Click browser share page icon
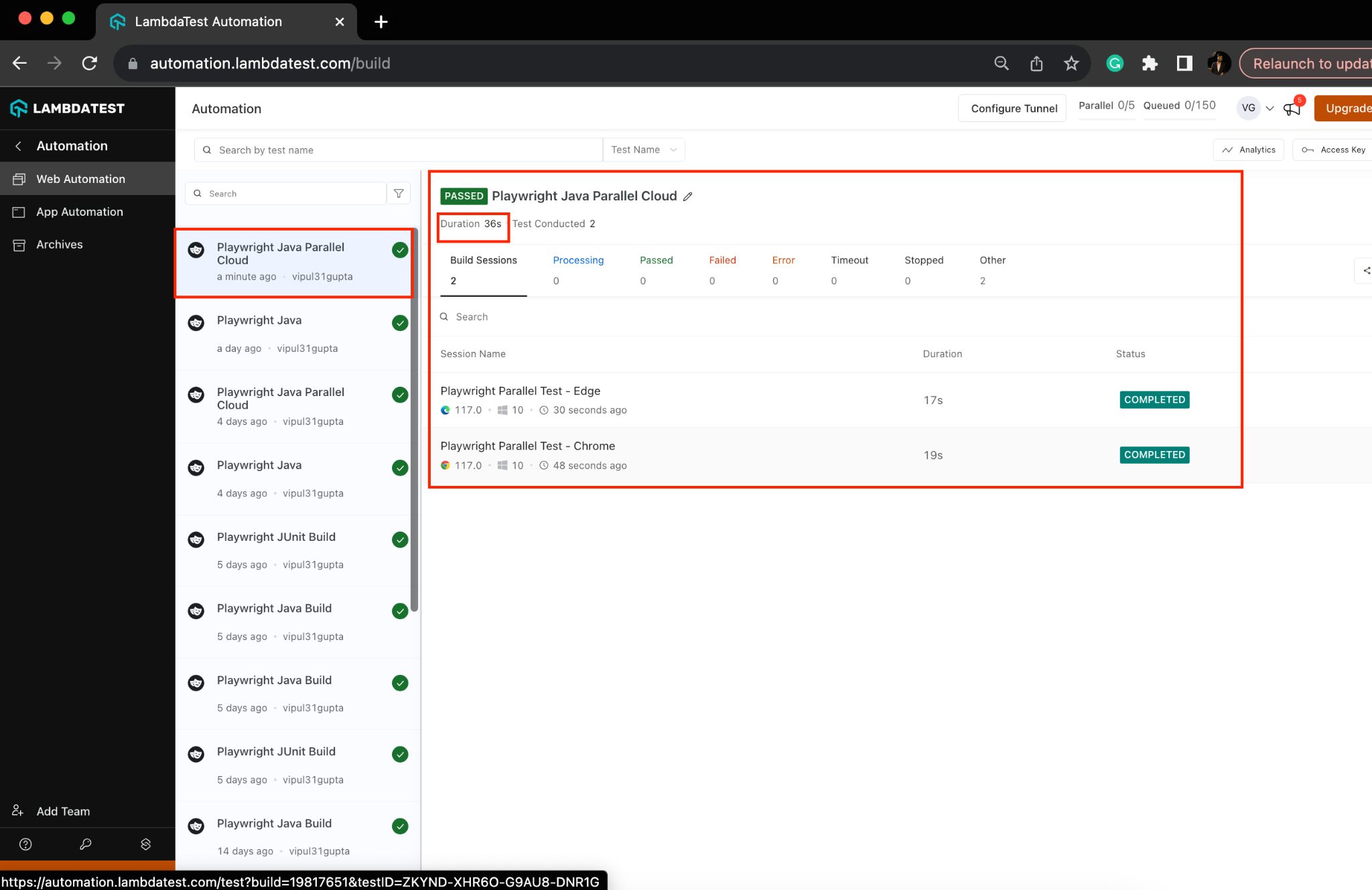This screenshot has width=1372, height=890. tap(1036, 63)
